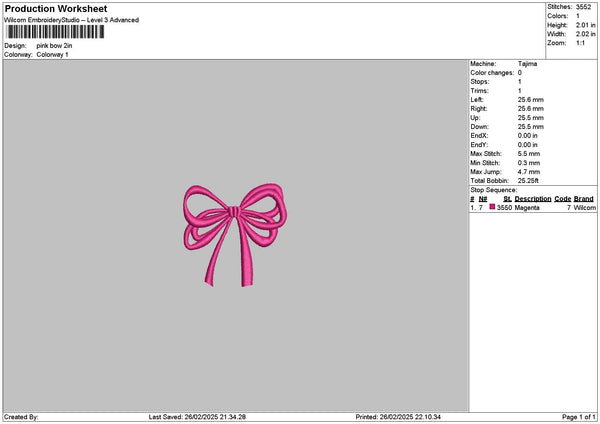Select the design name 'pink bow 2in'

(x=54, y=46)
